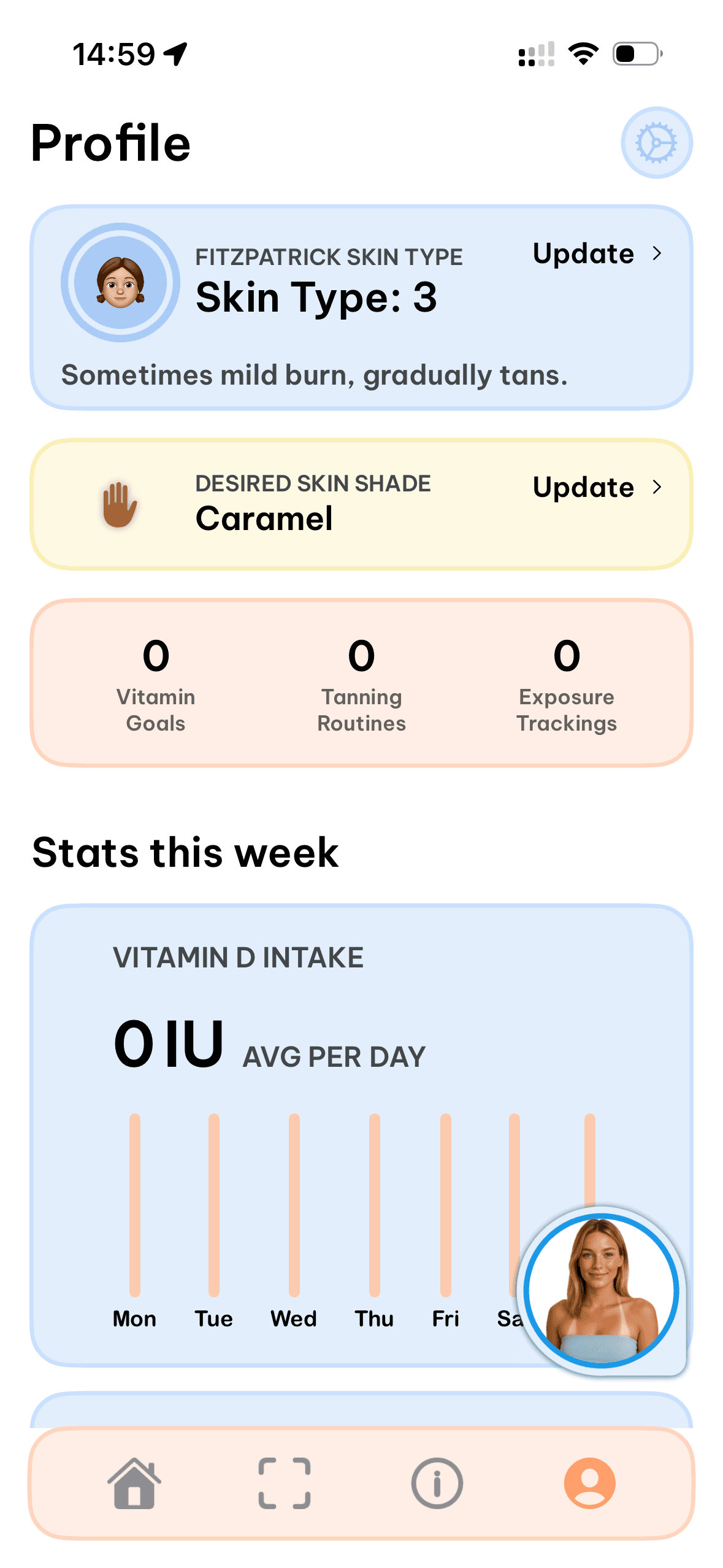Tap the home icon in bottom bar
This screenshot has height=1568, width=723.
click(134, 1483)
